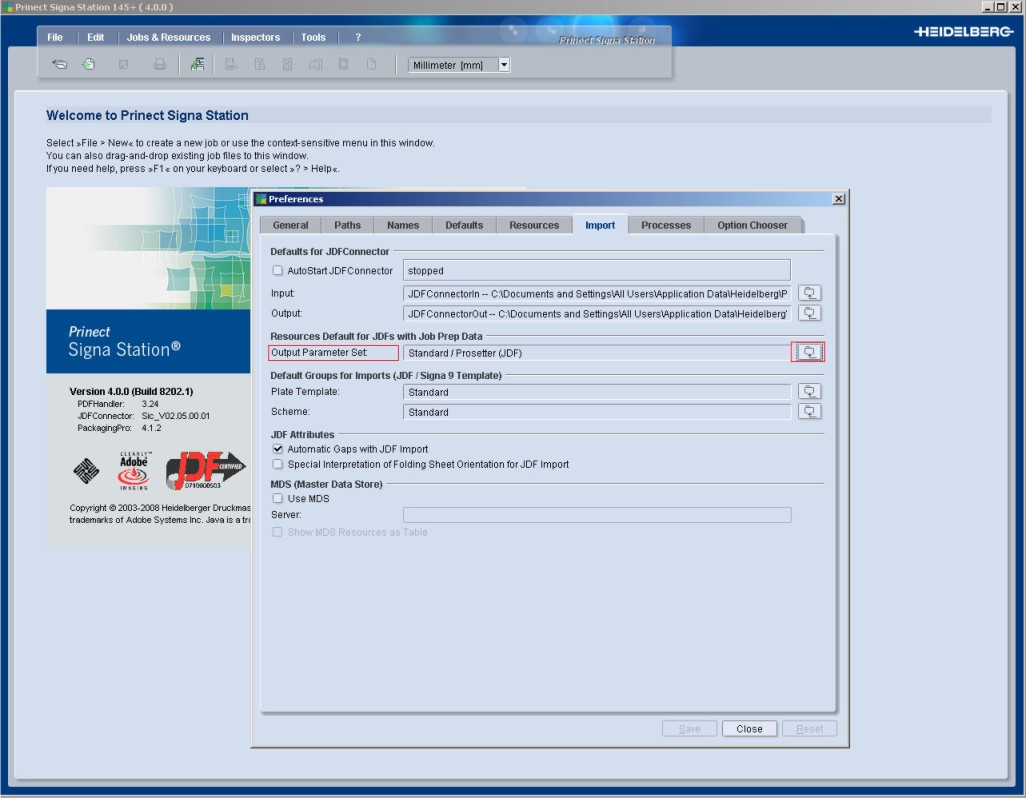
Task: Click the green Jobs & Resources toolbar icon
Action: click(197, 64)
